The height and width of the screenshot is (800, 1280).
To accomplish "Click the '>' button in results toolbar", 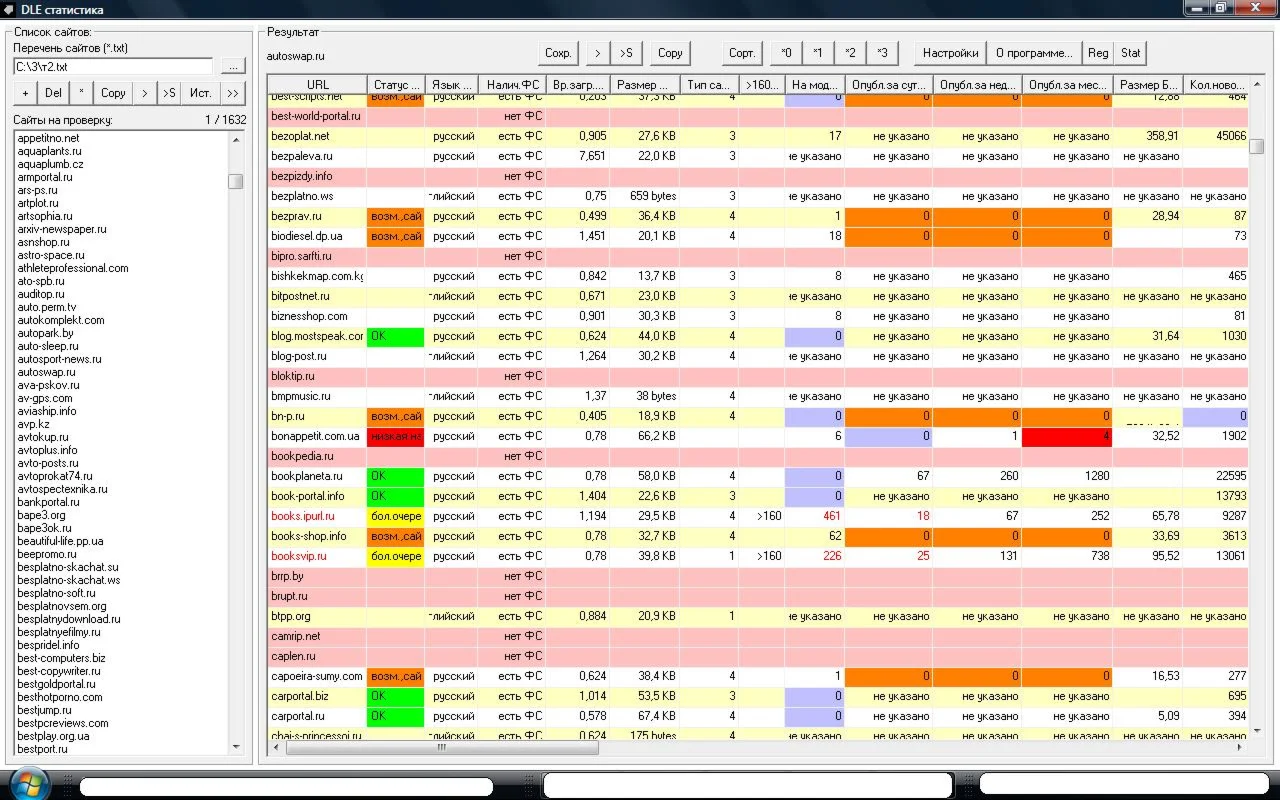I will tap(597, 53).
